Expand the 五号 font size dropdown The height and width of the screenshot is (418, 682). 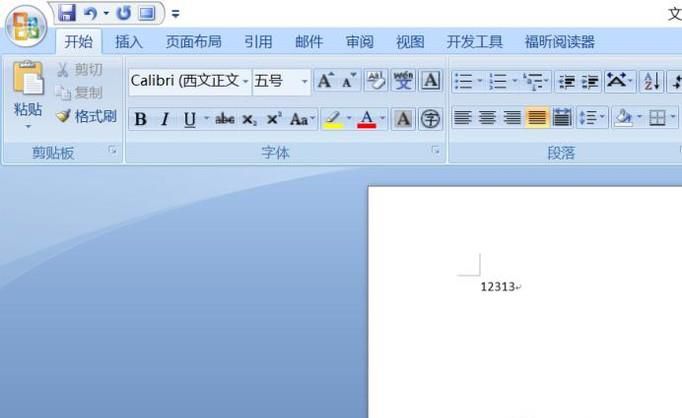click(x=305, y=81)
